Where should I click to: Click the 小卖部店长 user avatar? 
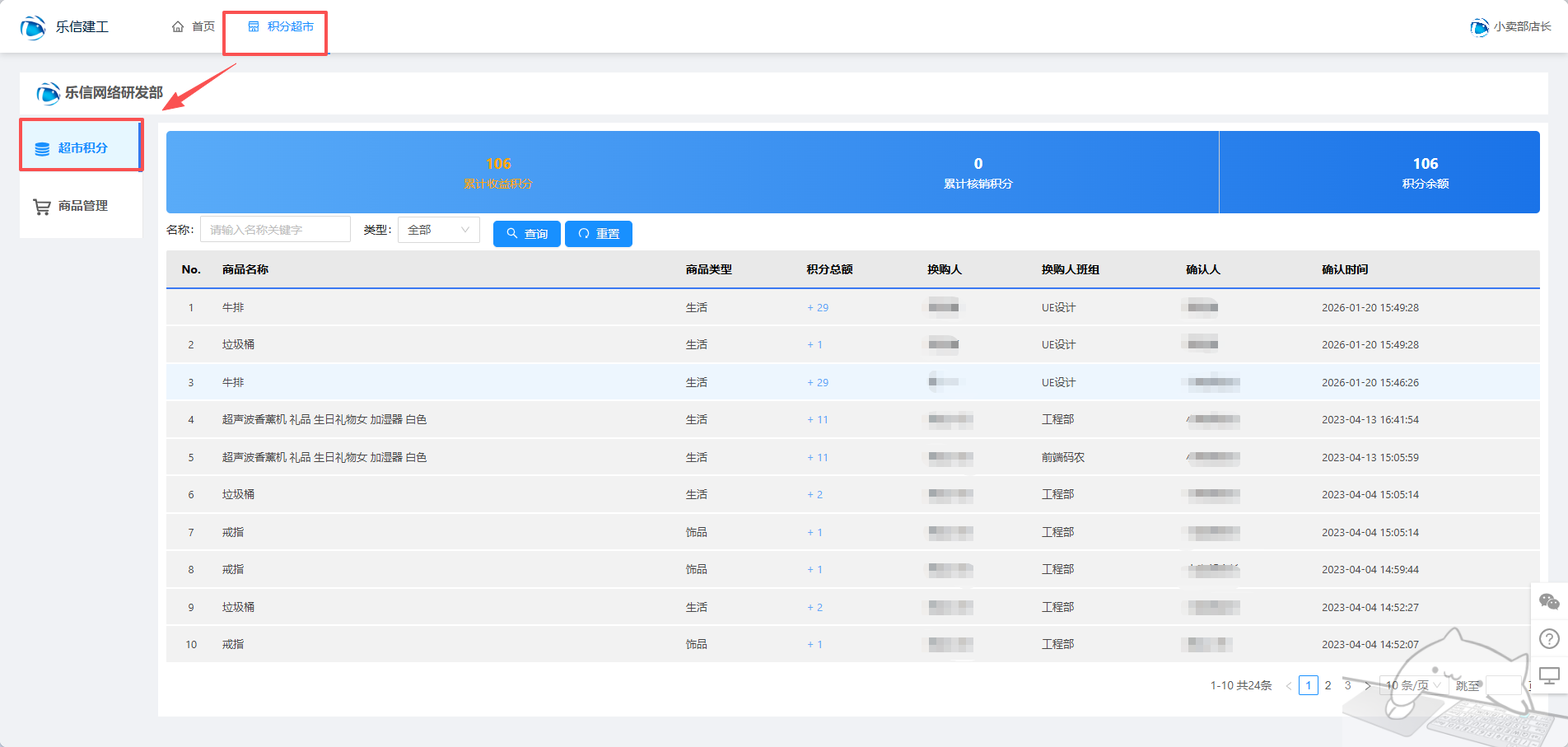1479,27
